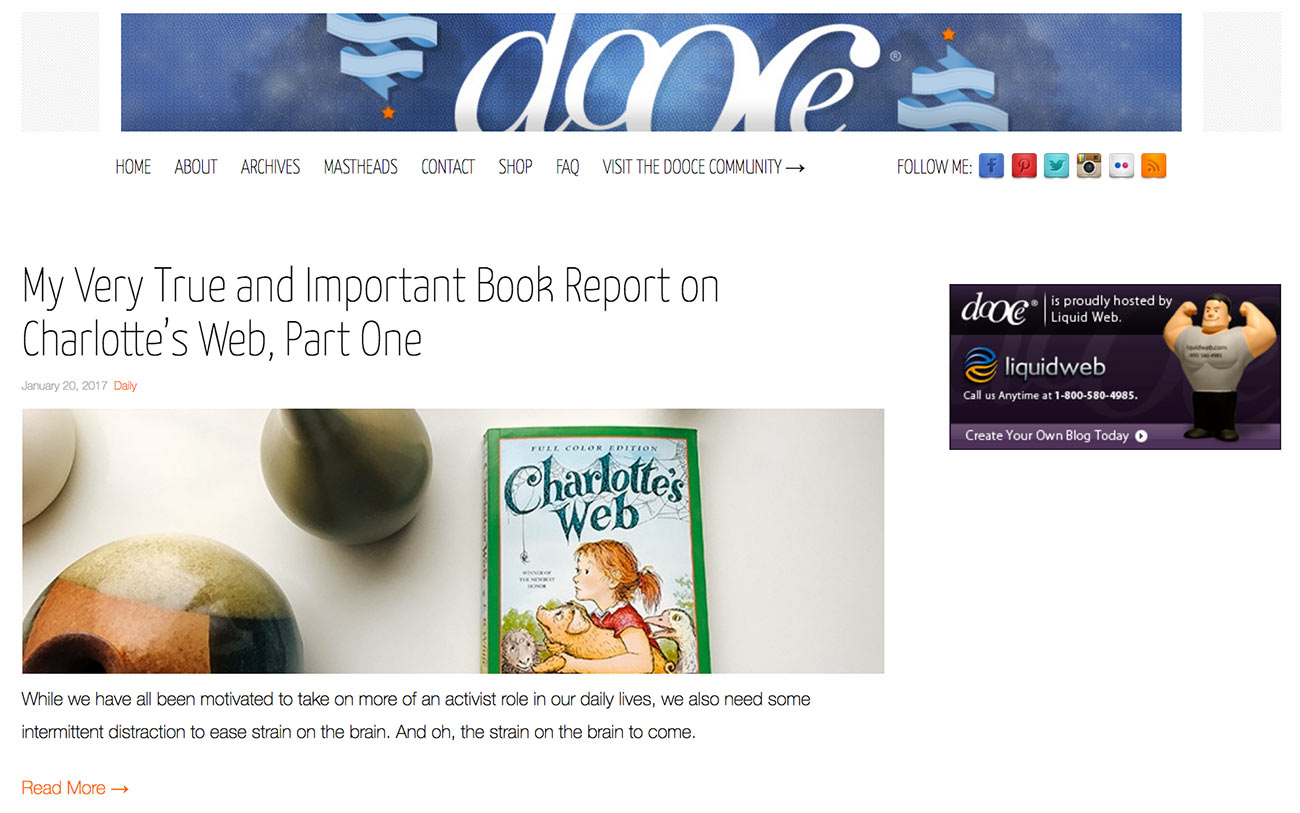Browse the ARCHIVES menu item
Viewport: 1300px width, 813px height.
270,167
